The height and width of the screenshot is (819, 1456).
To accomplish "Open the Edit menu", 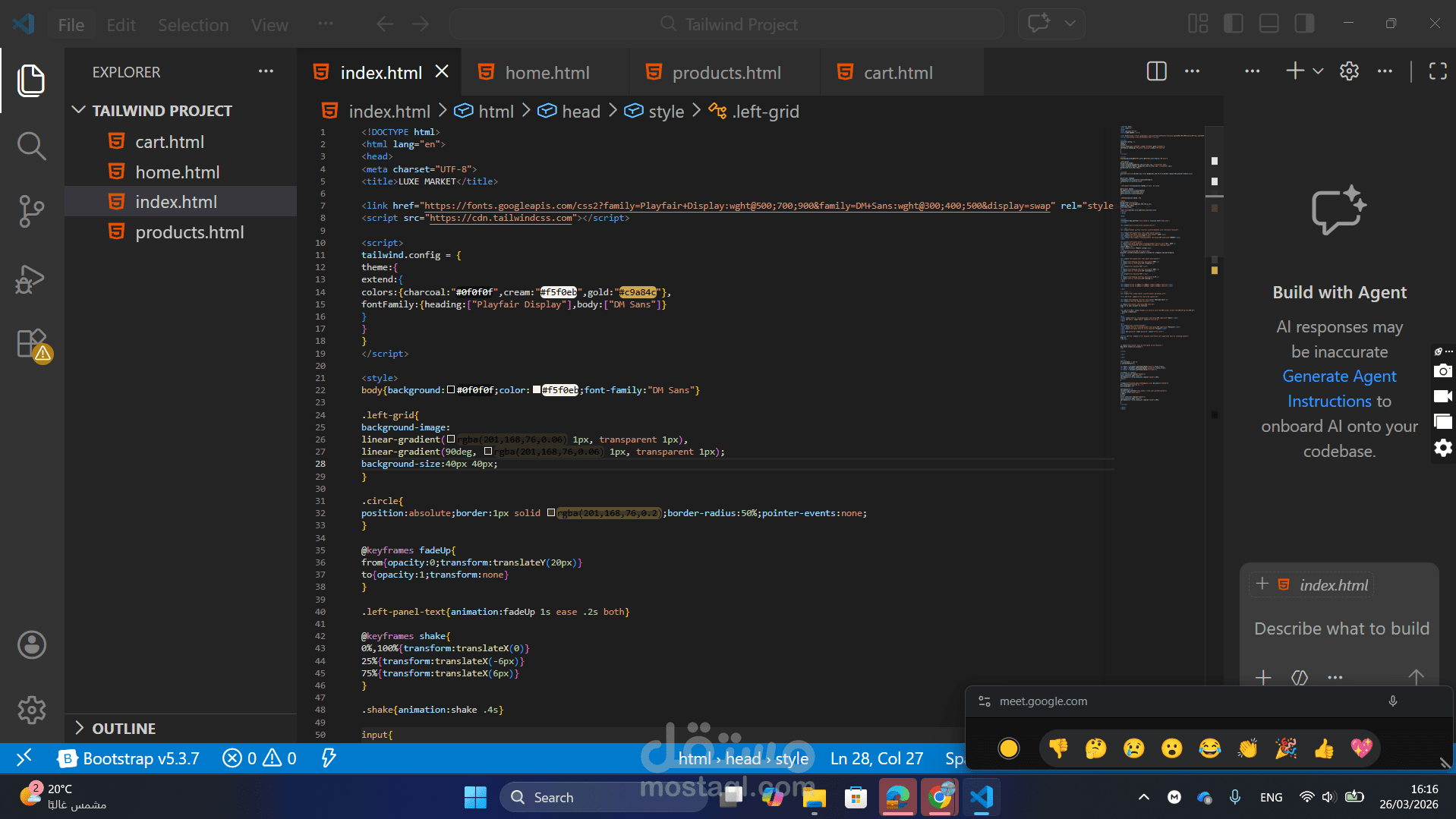I will click(x=121, y=25).
